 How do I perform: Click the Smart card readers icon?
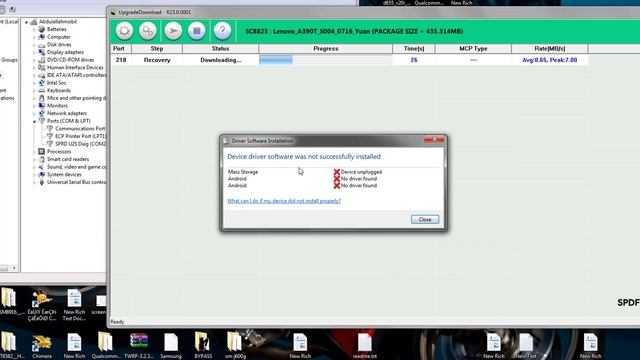[42, 159]
